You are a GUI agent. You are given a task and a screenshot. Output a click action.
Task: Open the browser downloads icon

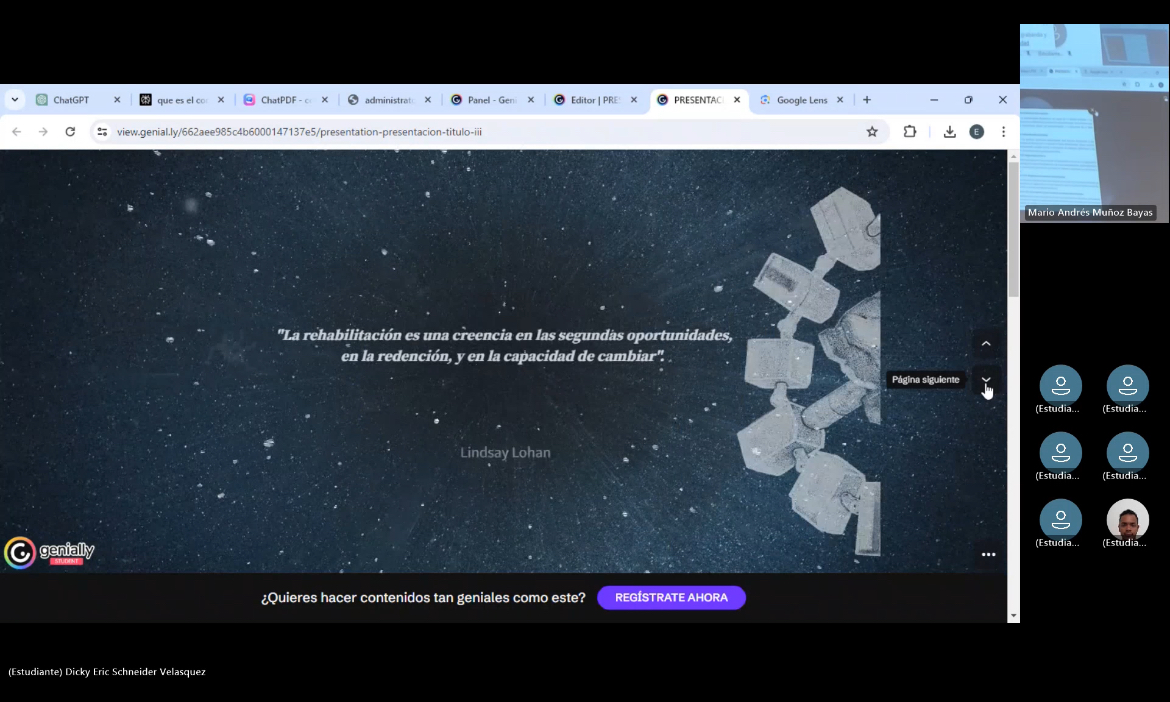click(949, 132)
